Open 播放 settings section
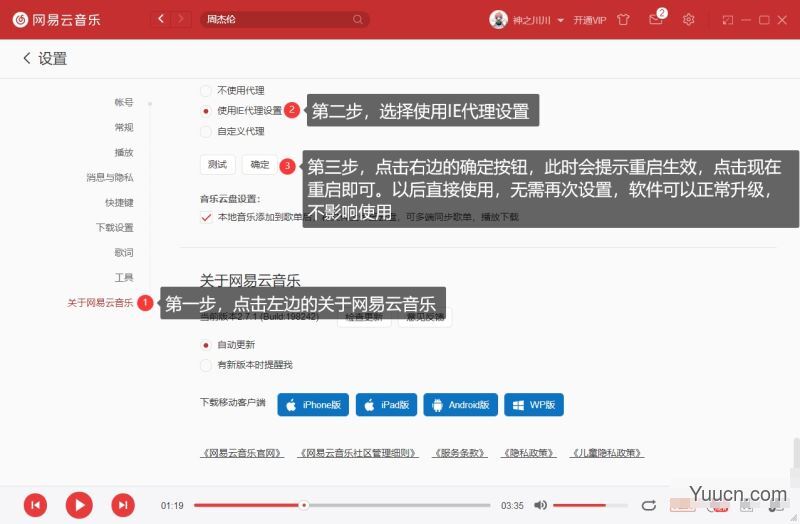Image resolution: width=800 pixels, height=524 pixels. pyautogui.click(x=123, y=152)
